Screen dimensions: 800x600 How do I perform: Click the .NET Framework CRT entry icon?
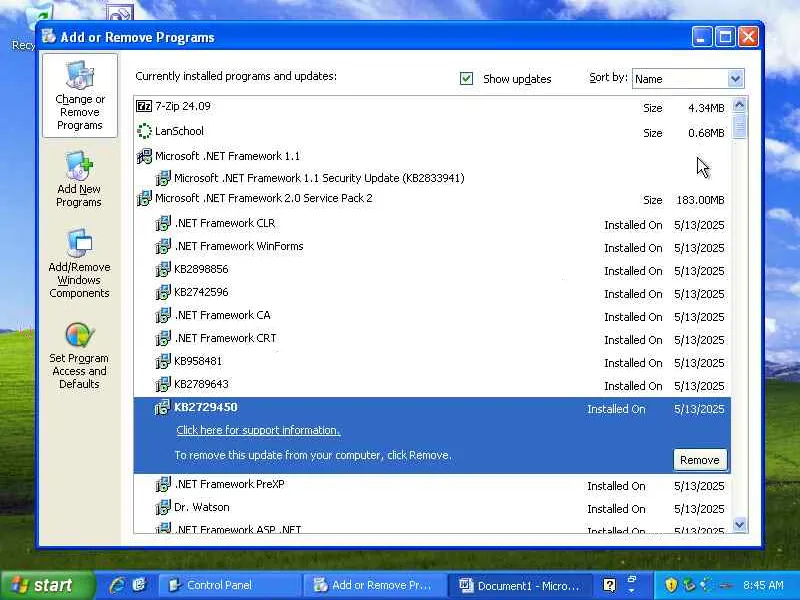[x=163, y=338]
